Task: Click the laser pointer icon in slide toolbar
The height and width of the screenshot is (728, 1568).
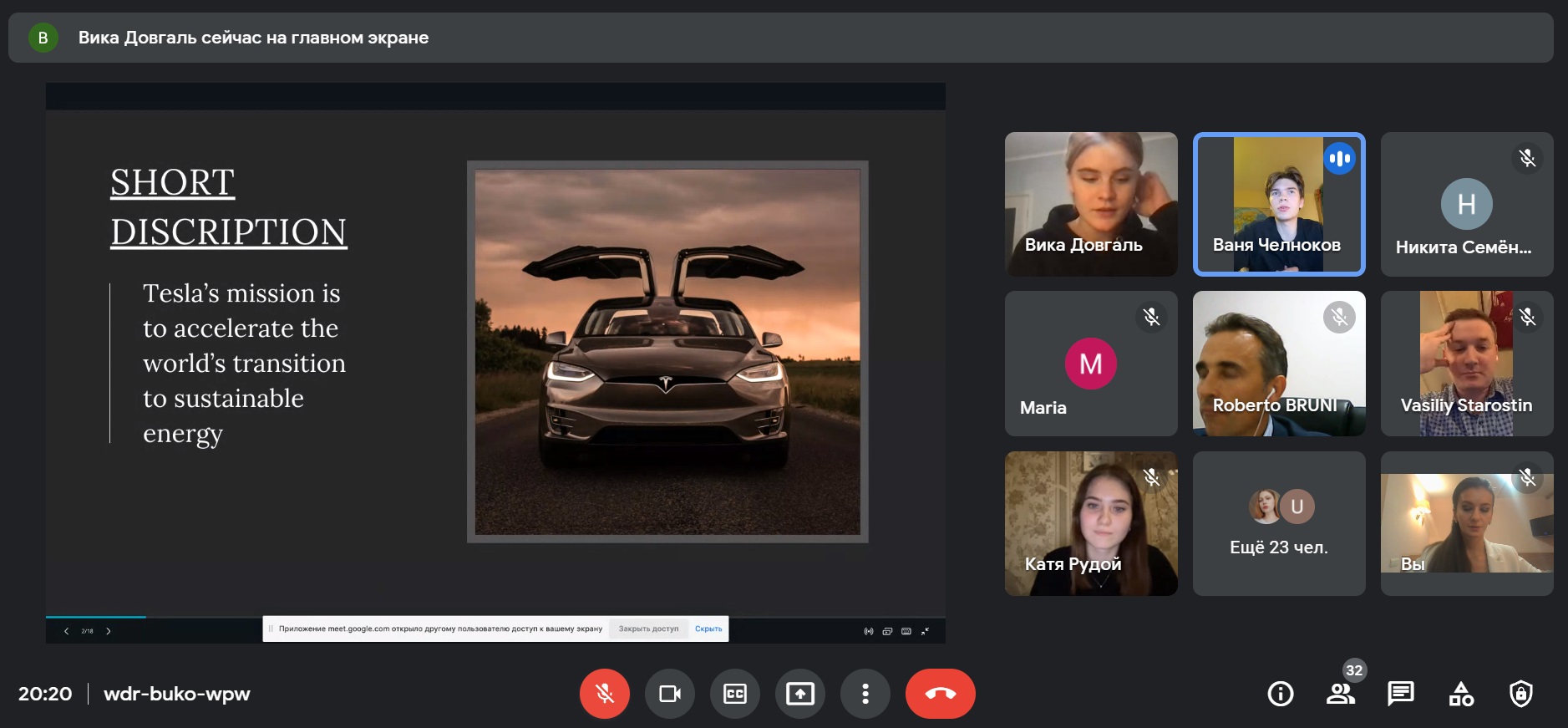Action: 869,631
